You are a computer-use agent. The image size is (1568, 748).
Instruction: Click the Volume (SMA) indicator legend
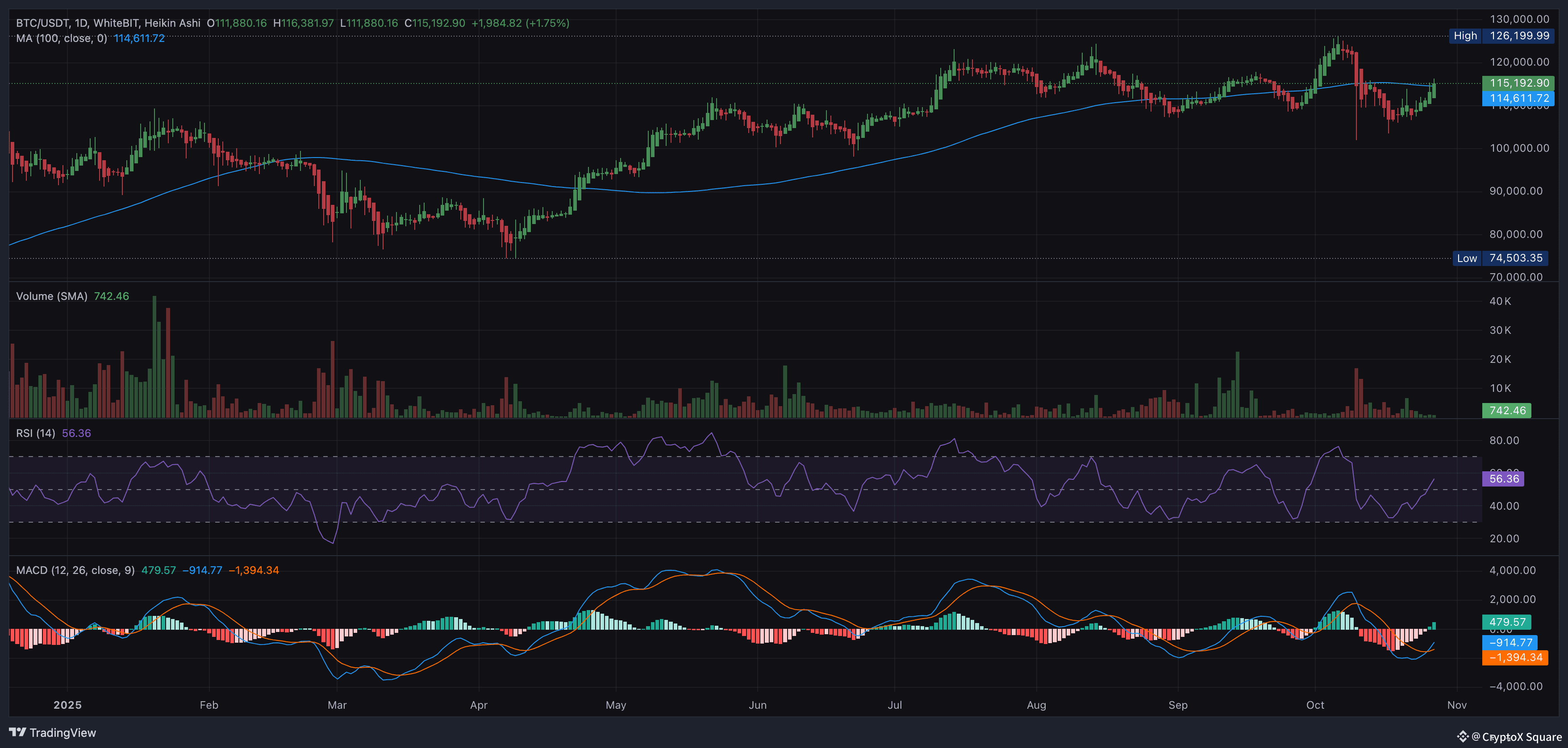click(52, 296)
